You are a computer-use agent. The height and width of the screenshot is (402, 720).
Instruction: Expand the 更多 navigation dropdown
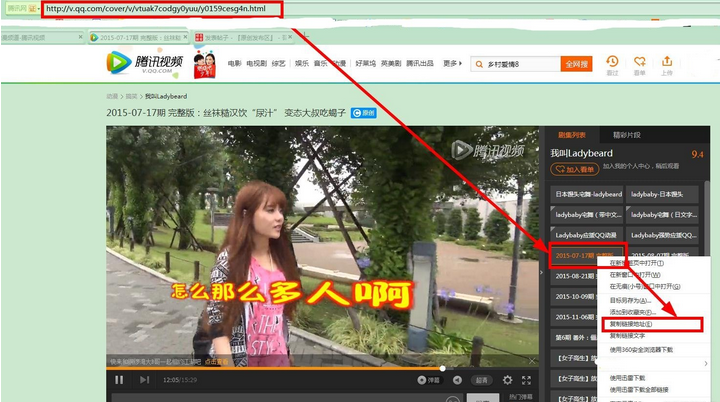[x=452, y=63]
